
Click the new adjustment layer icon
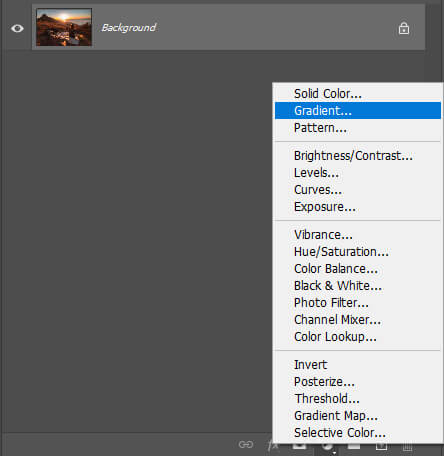(x=327, y=447)
